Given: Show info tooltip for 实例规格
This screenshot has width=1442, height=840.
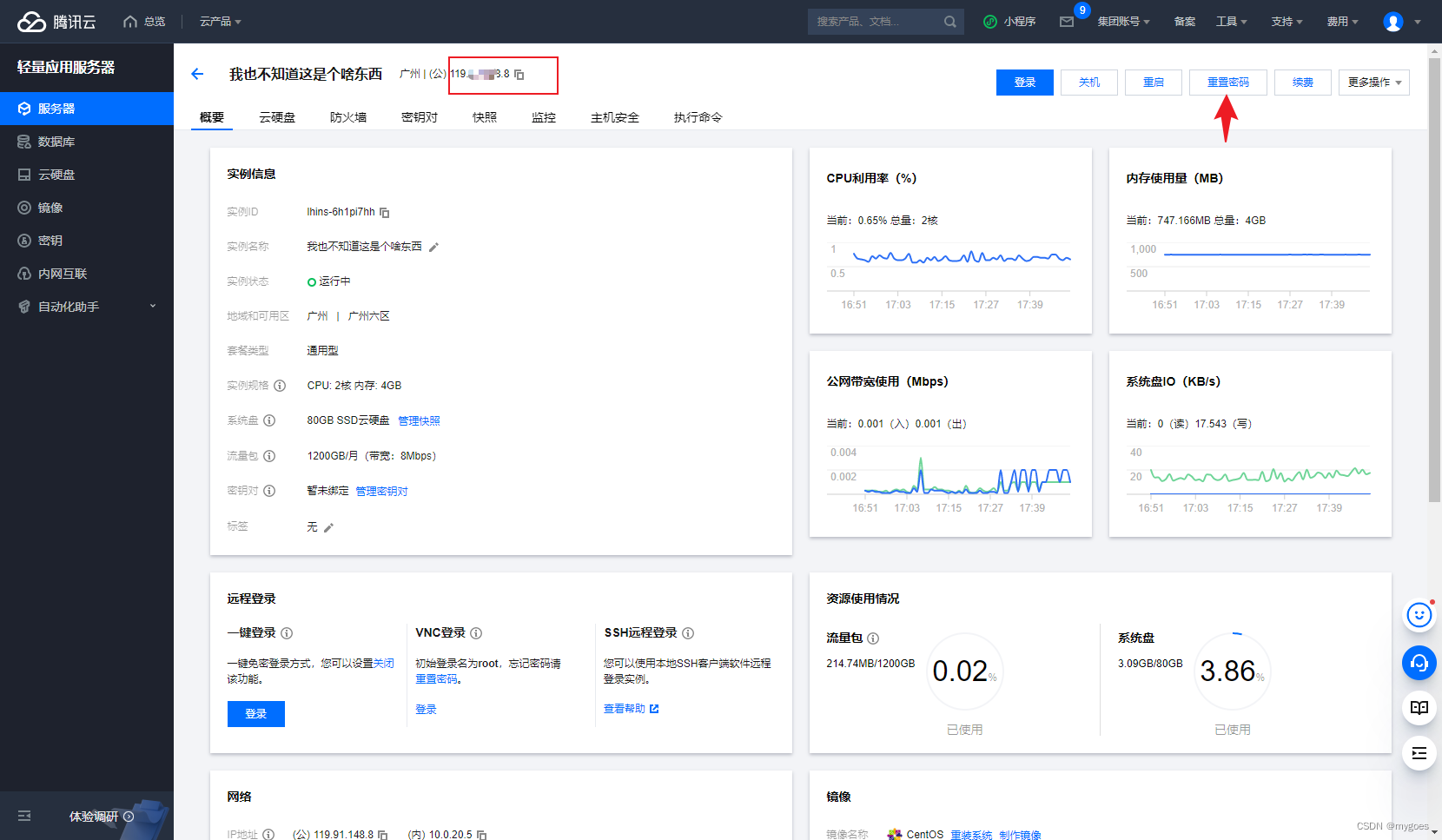Looking at the screenshot, I should point(280,386).
